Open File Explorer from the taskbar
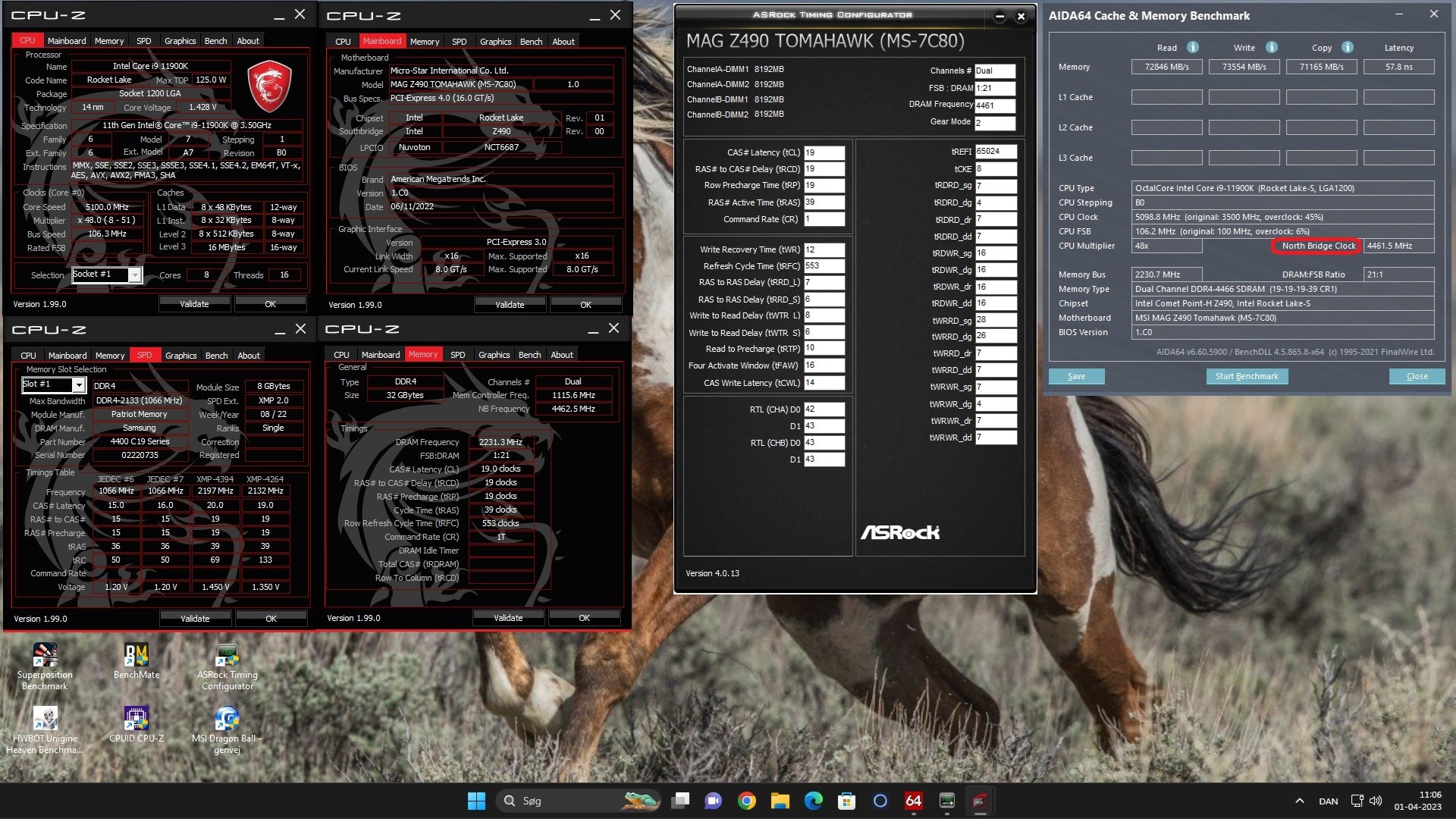Viewport: 1456px width, 828px height. [x=780, y=801]
